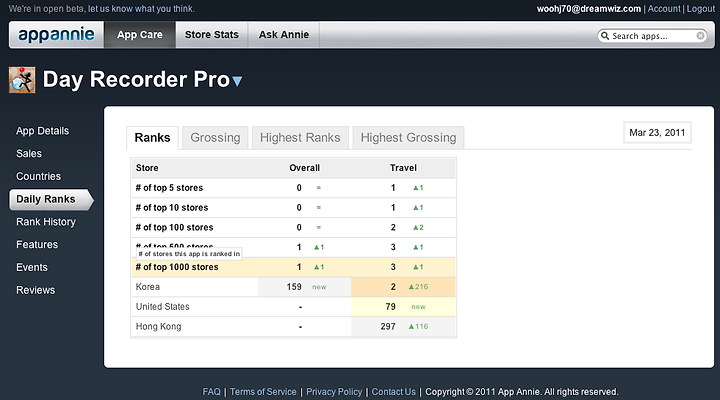The width and height of the screenshot is (720, 400).
Task: Expand the Day Recorder Pro app switcher arrow
Action: point(237,82)
